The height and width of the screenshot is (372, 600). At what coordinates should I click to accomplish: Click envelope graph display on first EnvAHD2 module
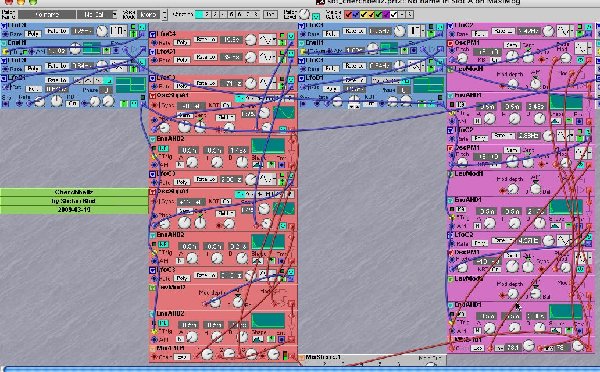(268, 147)
